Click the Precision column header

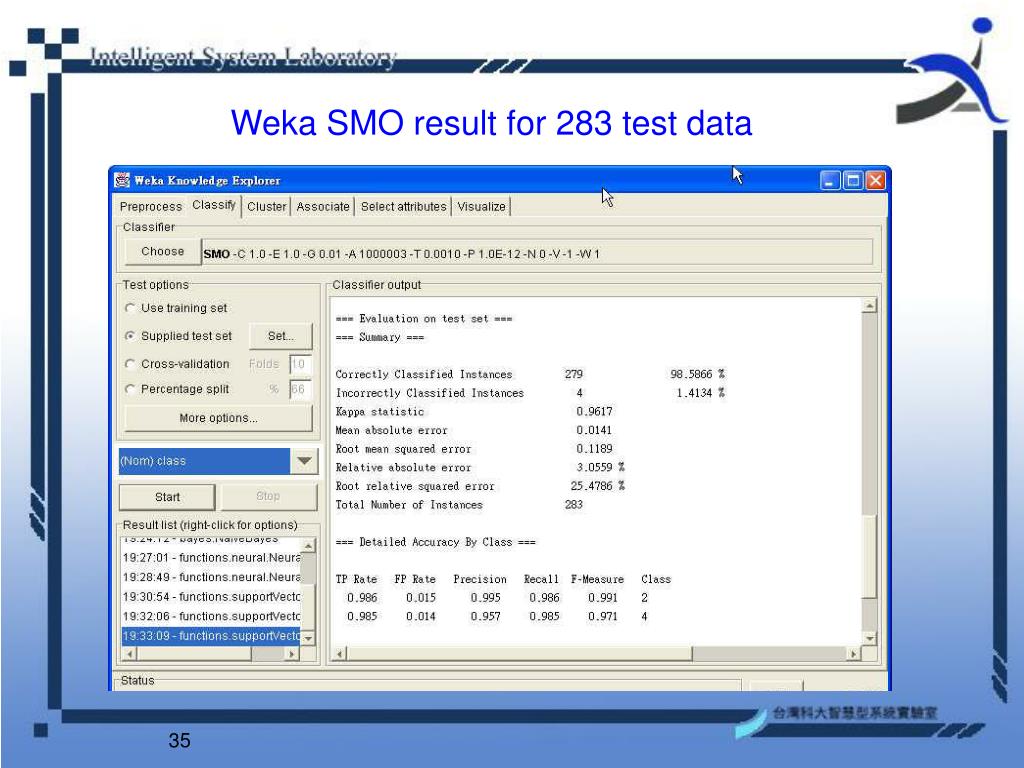click(x=480, y=579)
